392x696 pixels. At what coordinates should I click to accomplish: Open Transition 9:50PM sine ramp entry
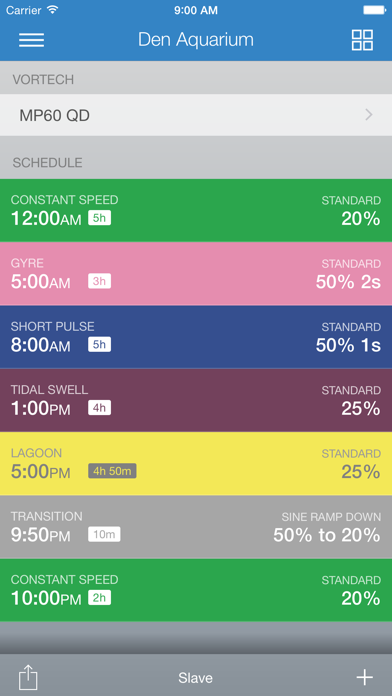pyautogui.click(x=196, y=527)
